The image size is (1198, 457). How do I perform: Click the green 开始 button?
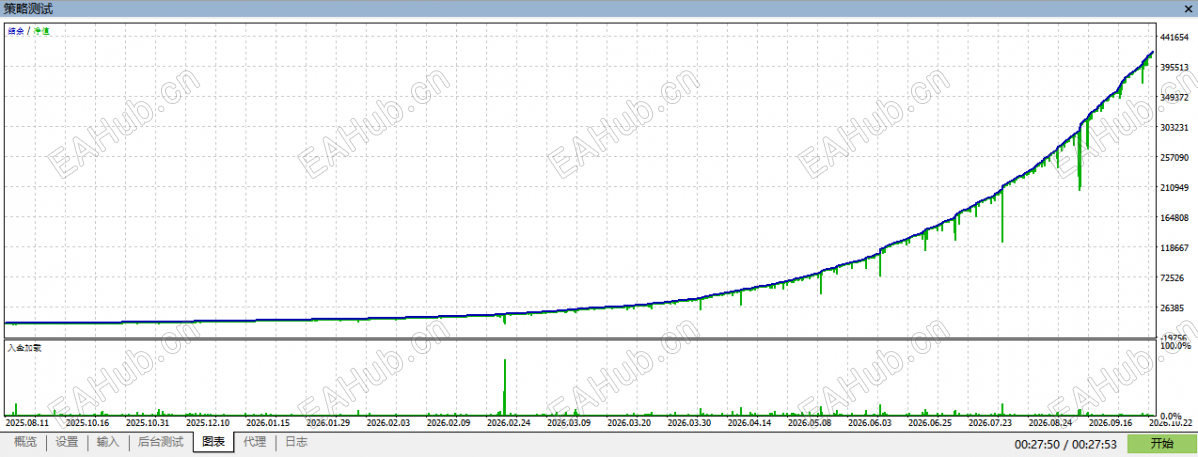click(x=1161, y=443)
